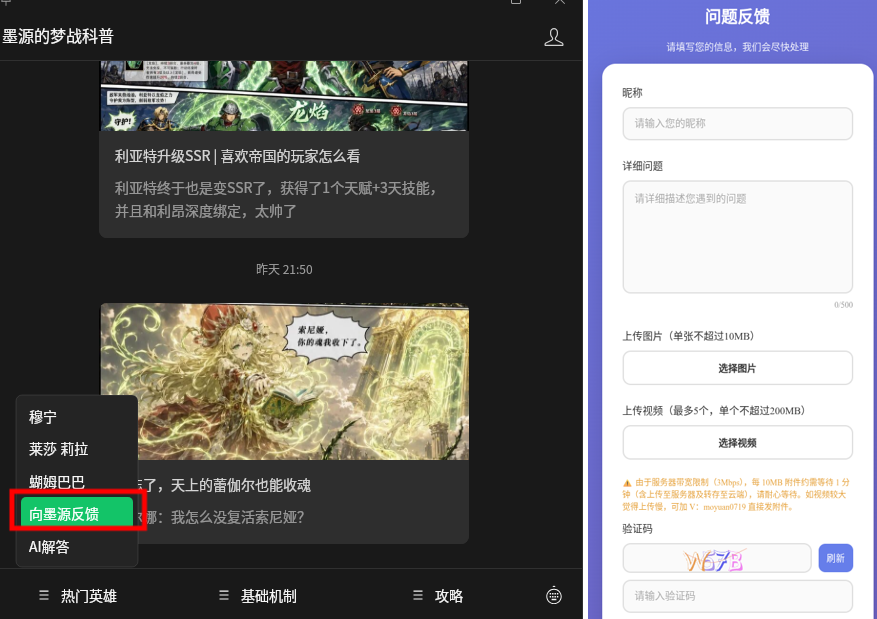The height and width of the screenshot is (619, 877).
Task: Select 蝴姆巴巴 menu entry
Action: click(77, 481)
